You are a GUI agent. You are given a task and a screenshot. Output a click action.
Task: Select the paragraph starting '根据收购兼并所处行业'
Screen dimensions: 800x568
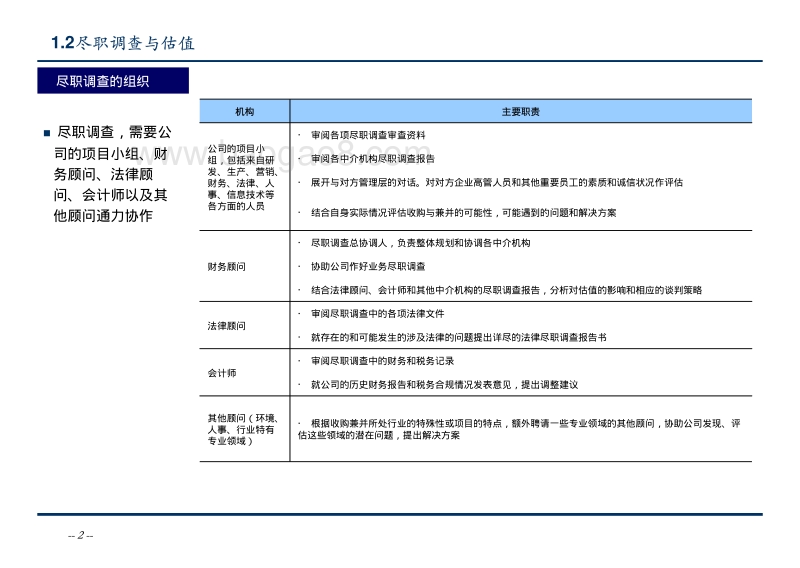(x=519, y=429)
